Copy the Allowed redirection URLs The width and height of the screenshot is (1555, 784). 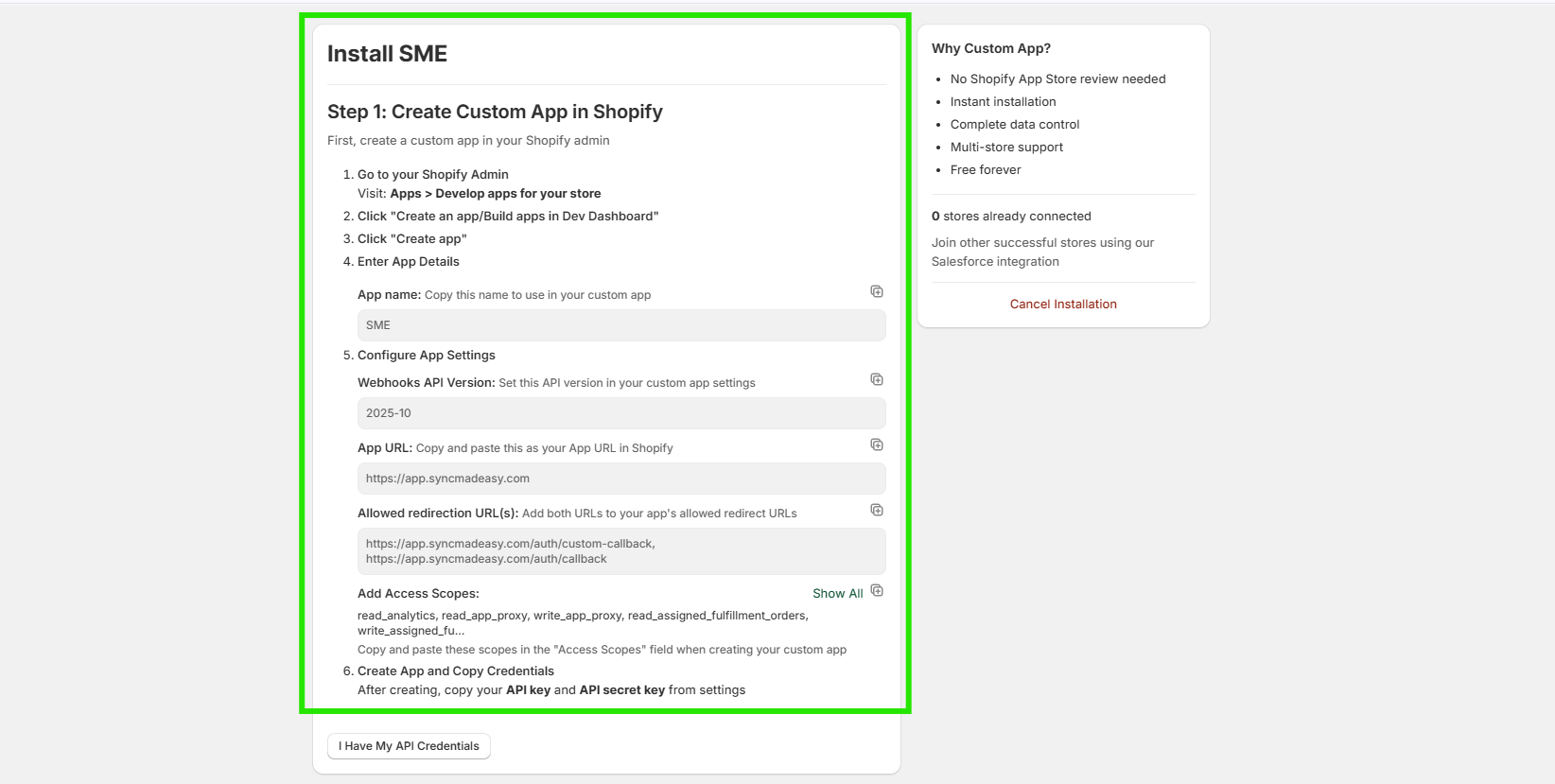click(x=877, y=510)
